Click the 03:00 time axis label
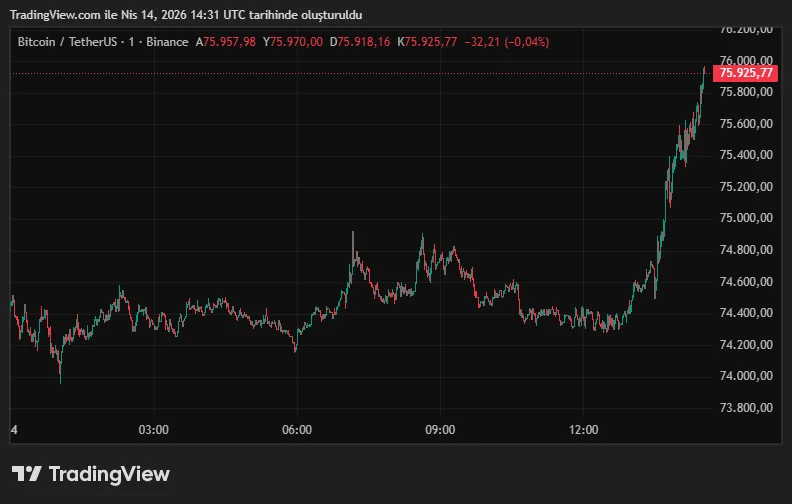This screenshot has height=504, width=792. pos(154,430)
